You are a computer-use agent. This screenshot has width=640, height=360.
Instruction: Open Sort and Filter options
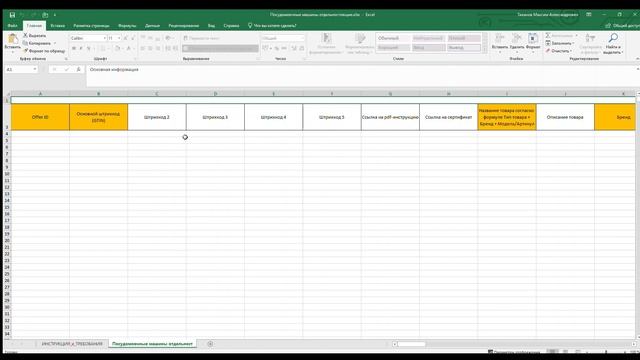[x=590, y=44]
